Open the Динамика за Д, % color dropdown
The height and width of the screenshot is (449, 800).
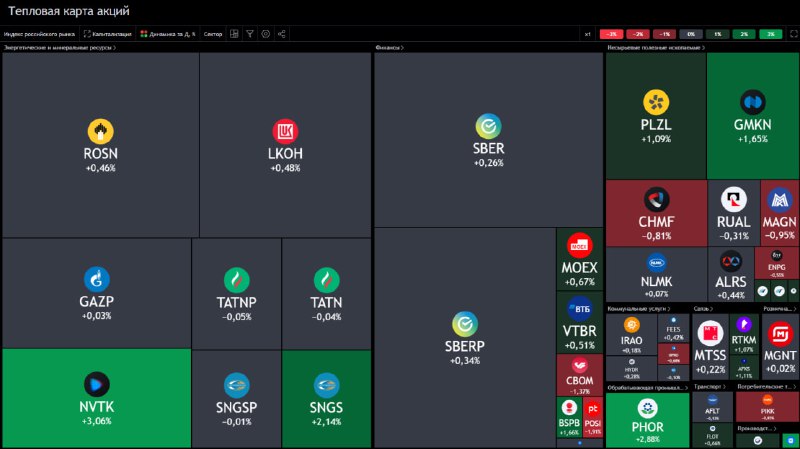(x=168, y=34)
